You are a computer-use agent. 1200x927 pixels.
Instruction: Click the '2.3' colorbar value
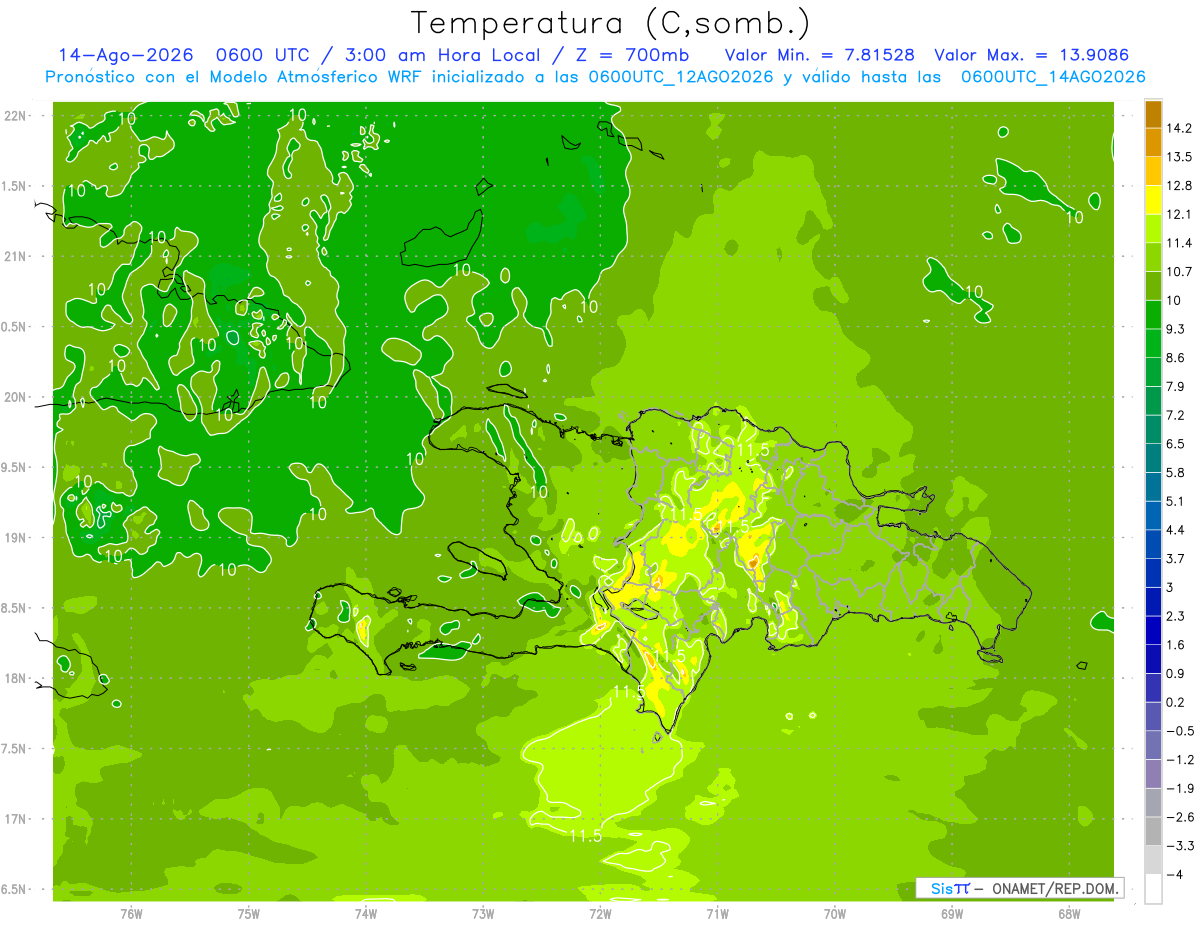tap(1175, 616)
